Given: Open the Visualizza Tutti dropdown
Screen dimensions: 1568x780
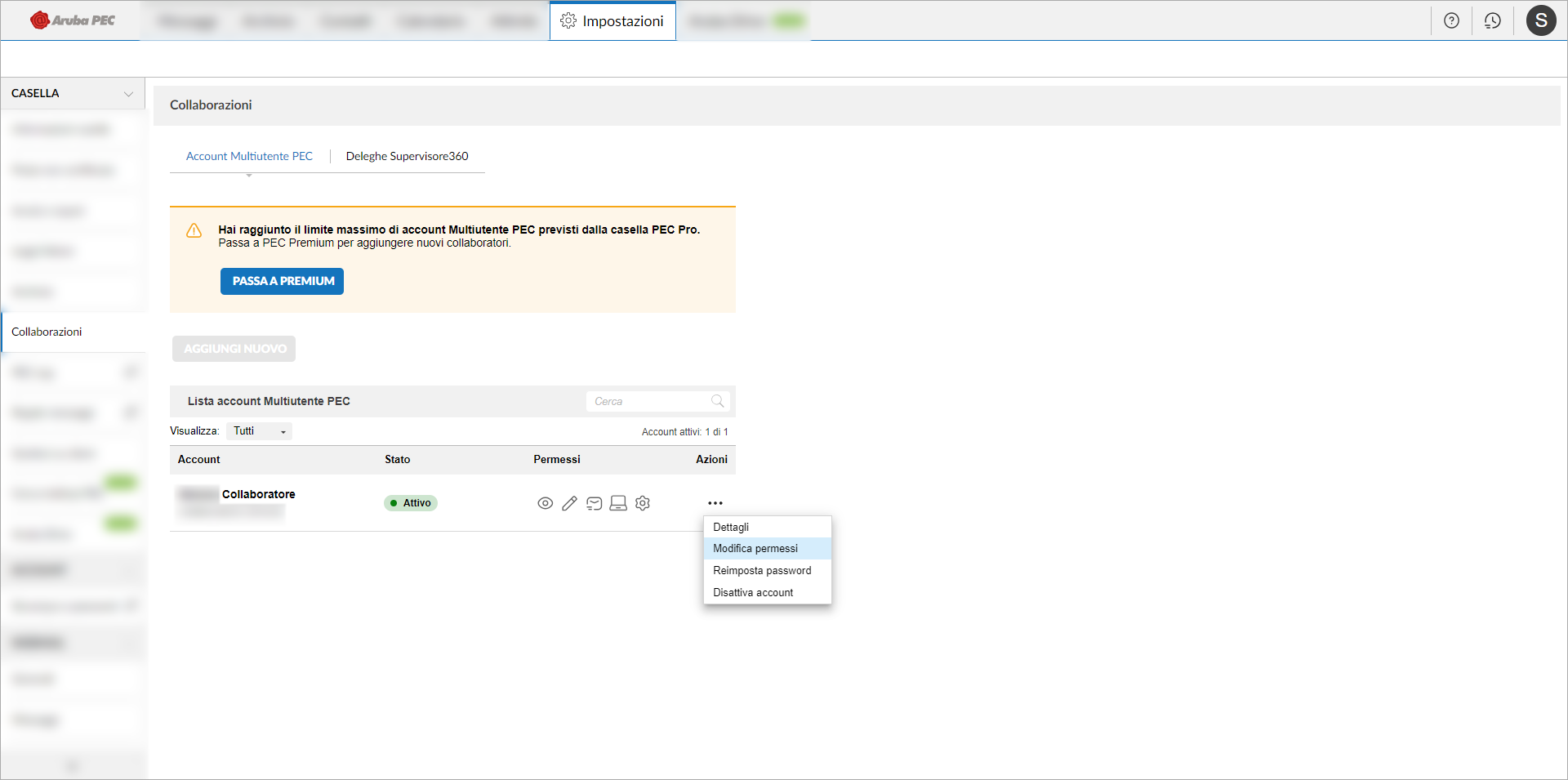Looking at the screenshot, I should tap(259, 431).
